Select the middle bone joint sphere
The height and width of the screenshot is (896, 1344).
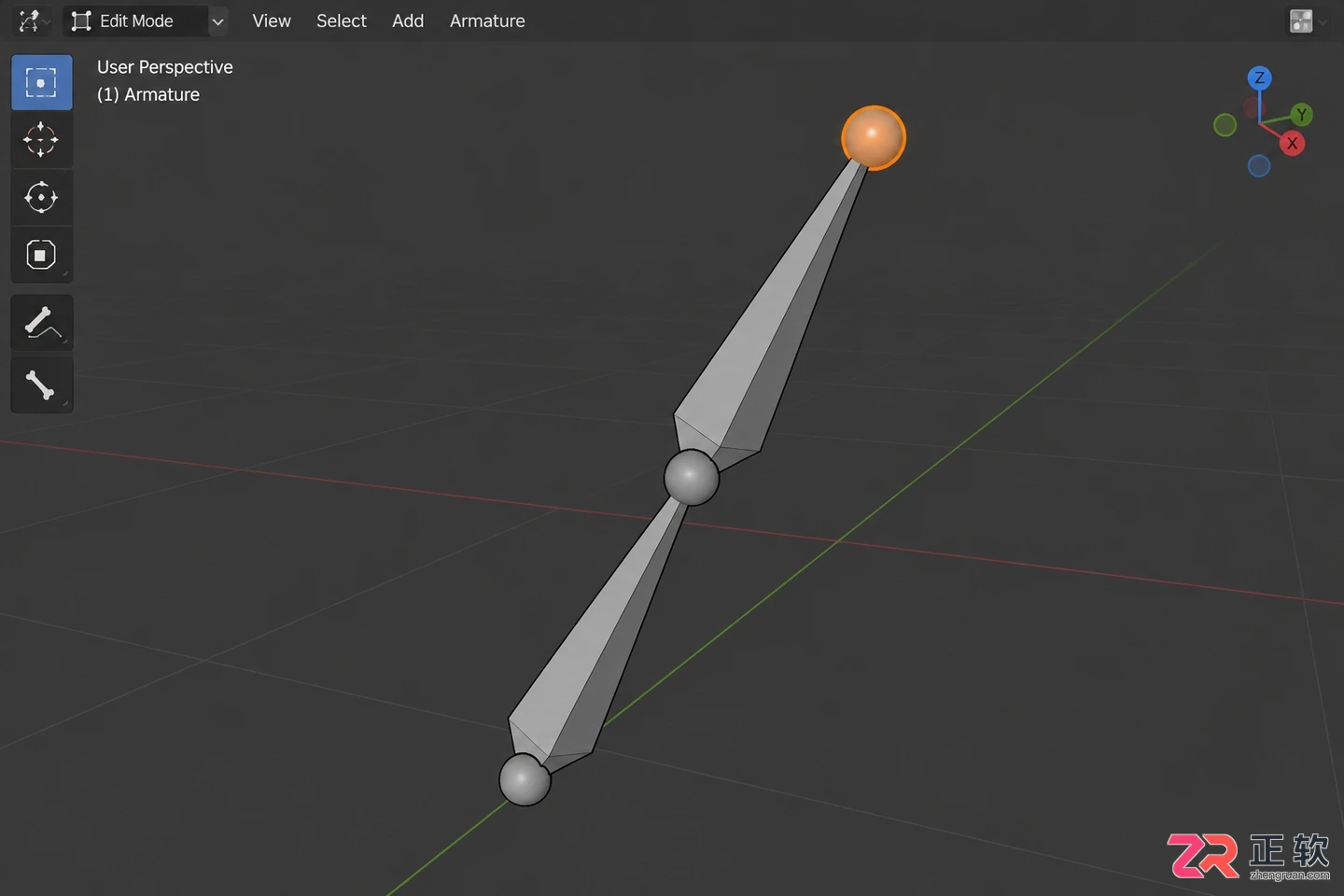click(x=692, y=478)
